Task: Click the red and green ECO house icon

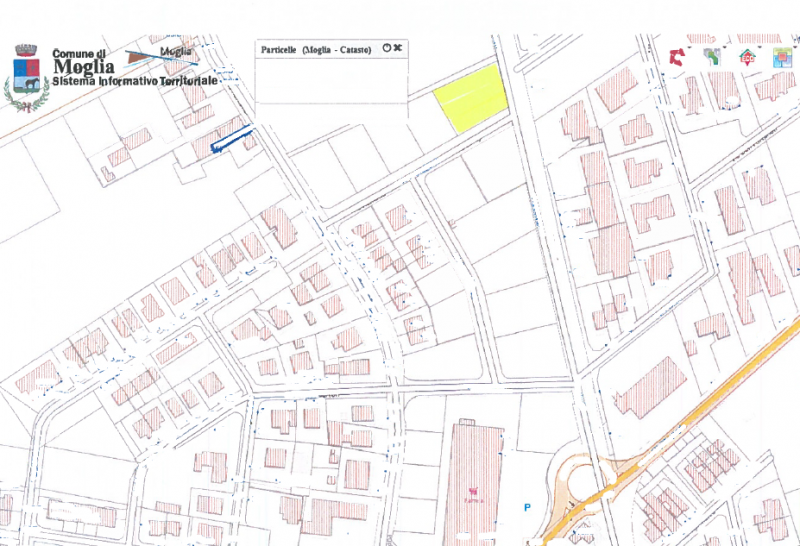Action: [746, 57]
